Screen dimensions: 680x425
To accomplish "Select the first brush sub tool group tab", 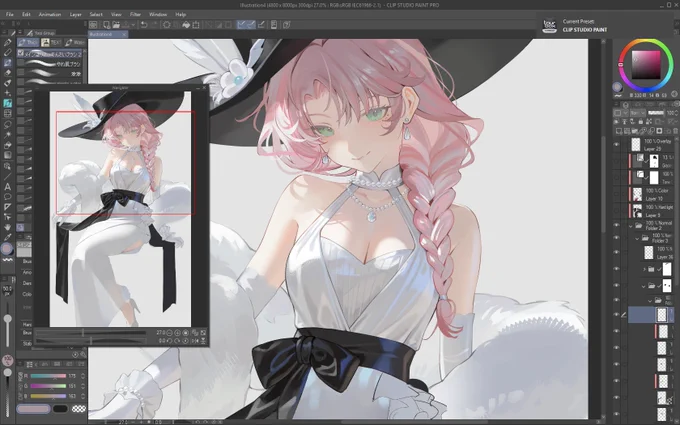I will [28, 42].
